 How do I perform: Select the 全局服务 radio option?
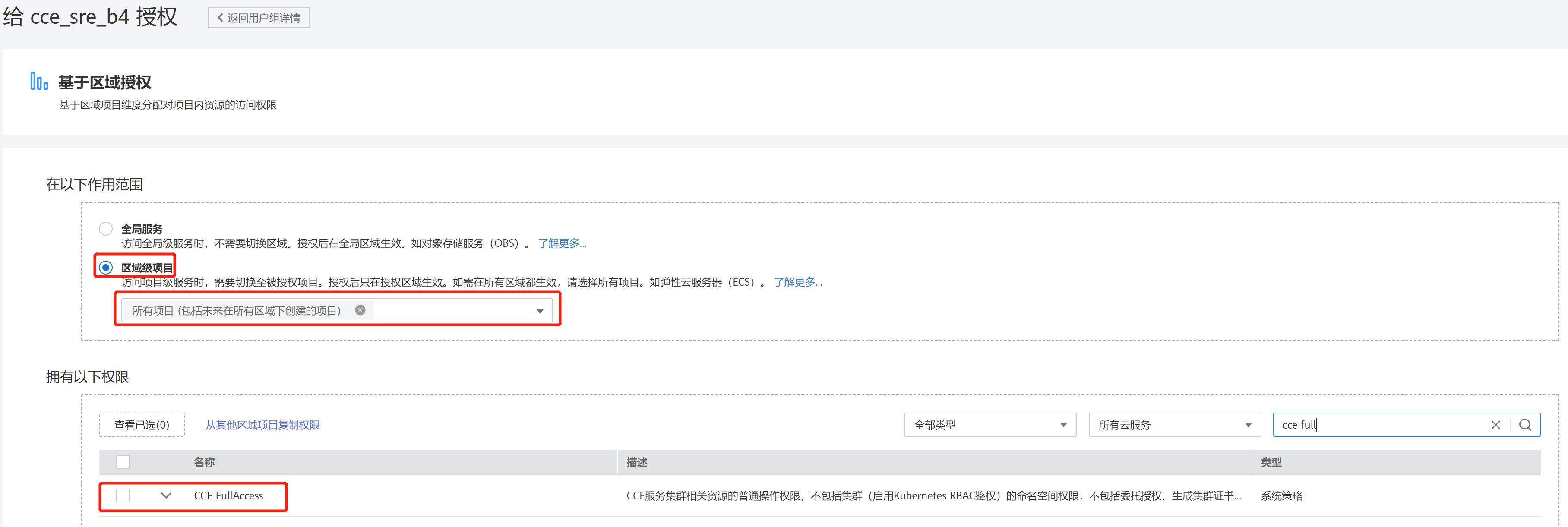point(106,229)
